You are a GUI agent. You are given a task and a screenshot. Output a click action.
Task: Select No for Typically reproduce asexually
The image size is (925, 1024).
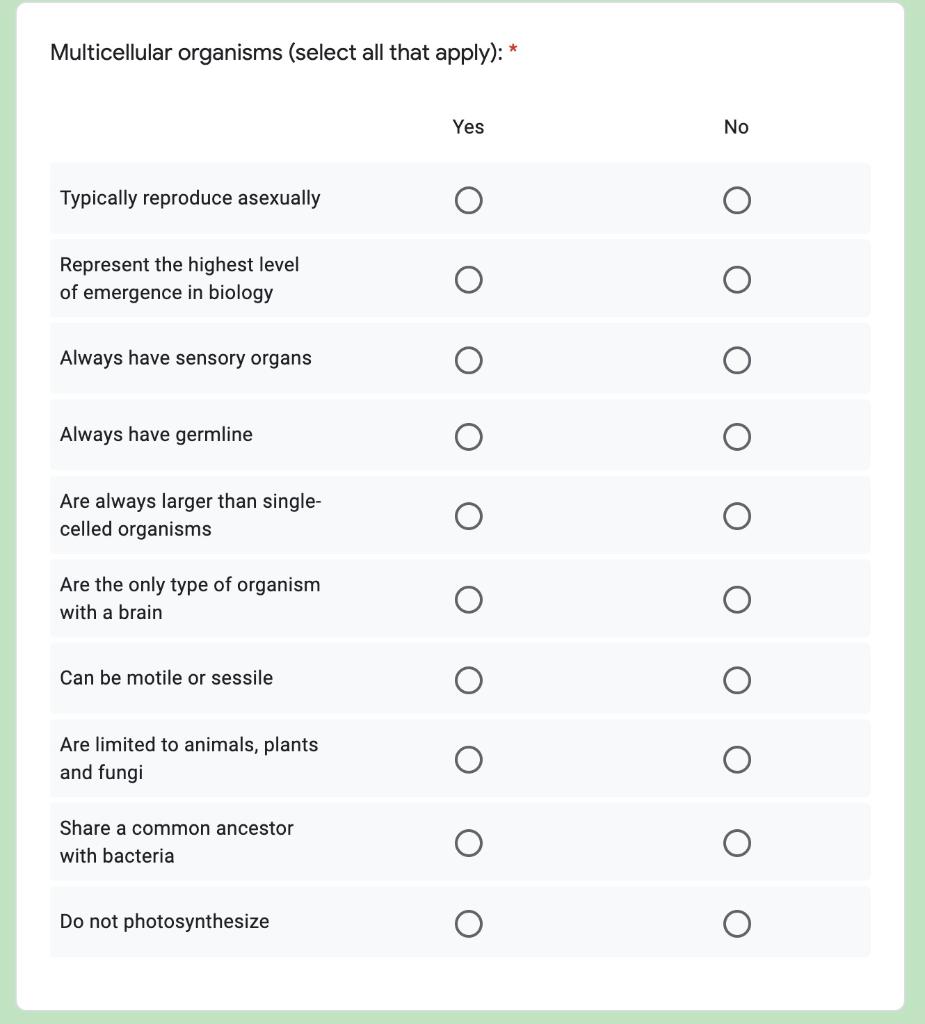coord(737,200)
